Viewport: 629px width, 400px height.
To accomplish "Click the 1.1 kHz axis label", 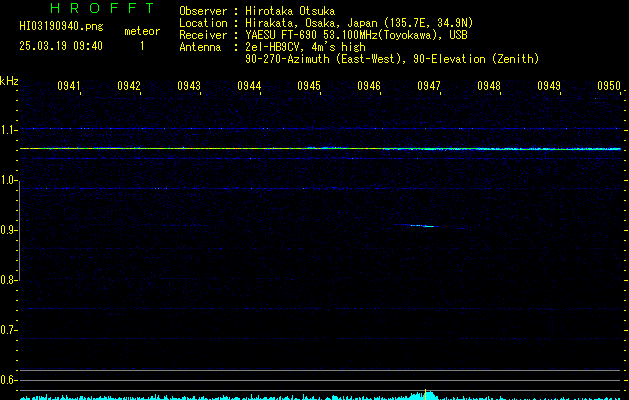I will click(8, 130).
